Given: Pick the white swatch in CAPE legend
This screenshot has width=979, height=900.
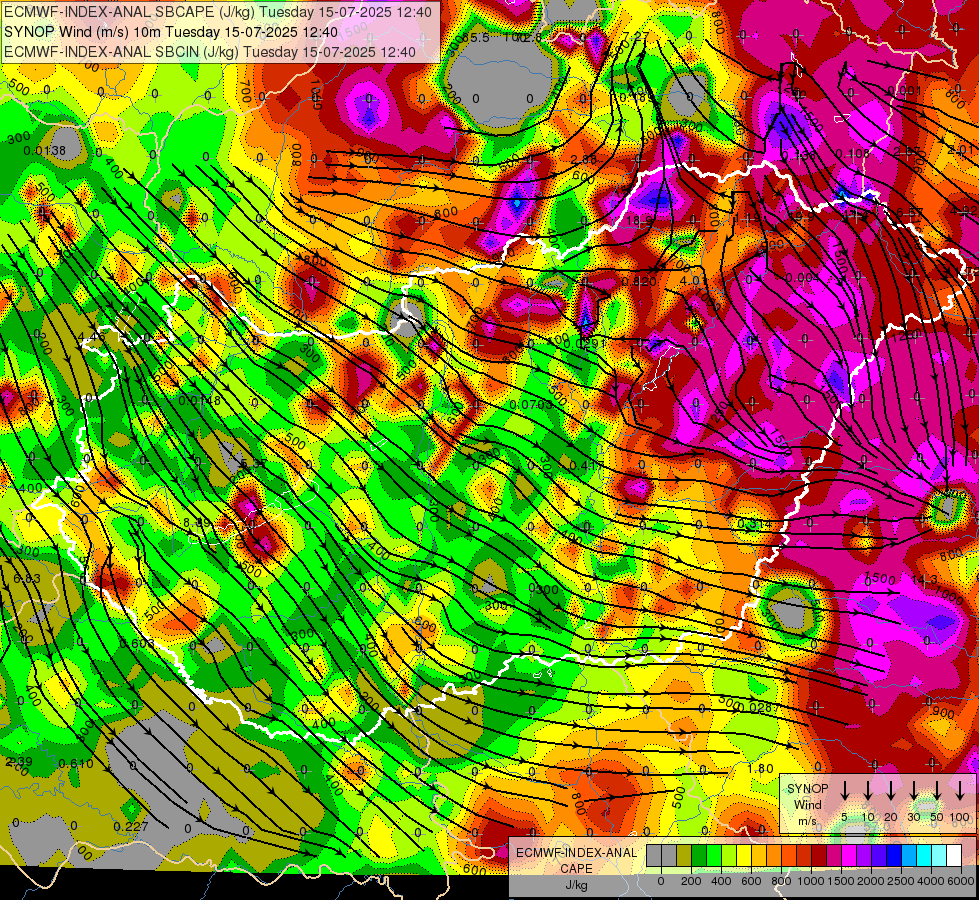Looking at the screenshot, I should click(954, 856).
